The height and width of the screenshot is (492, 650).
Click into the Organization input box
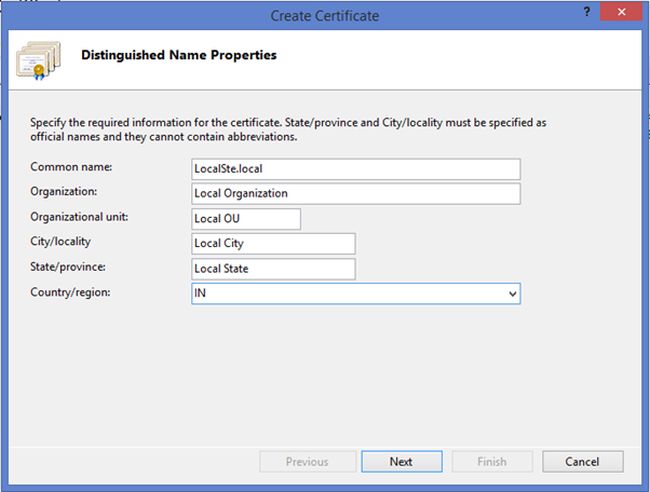[x=355, y=194]
